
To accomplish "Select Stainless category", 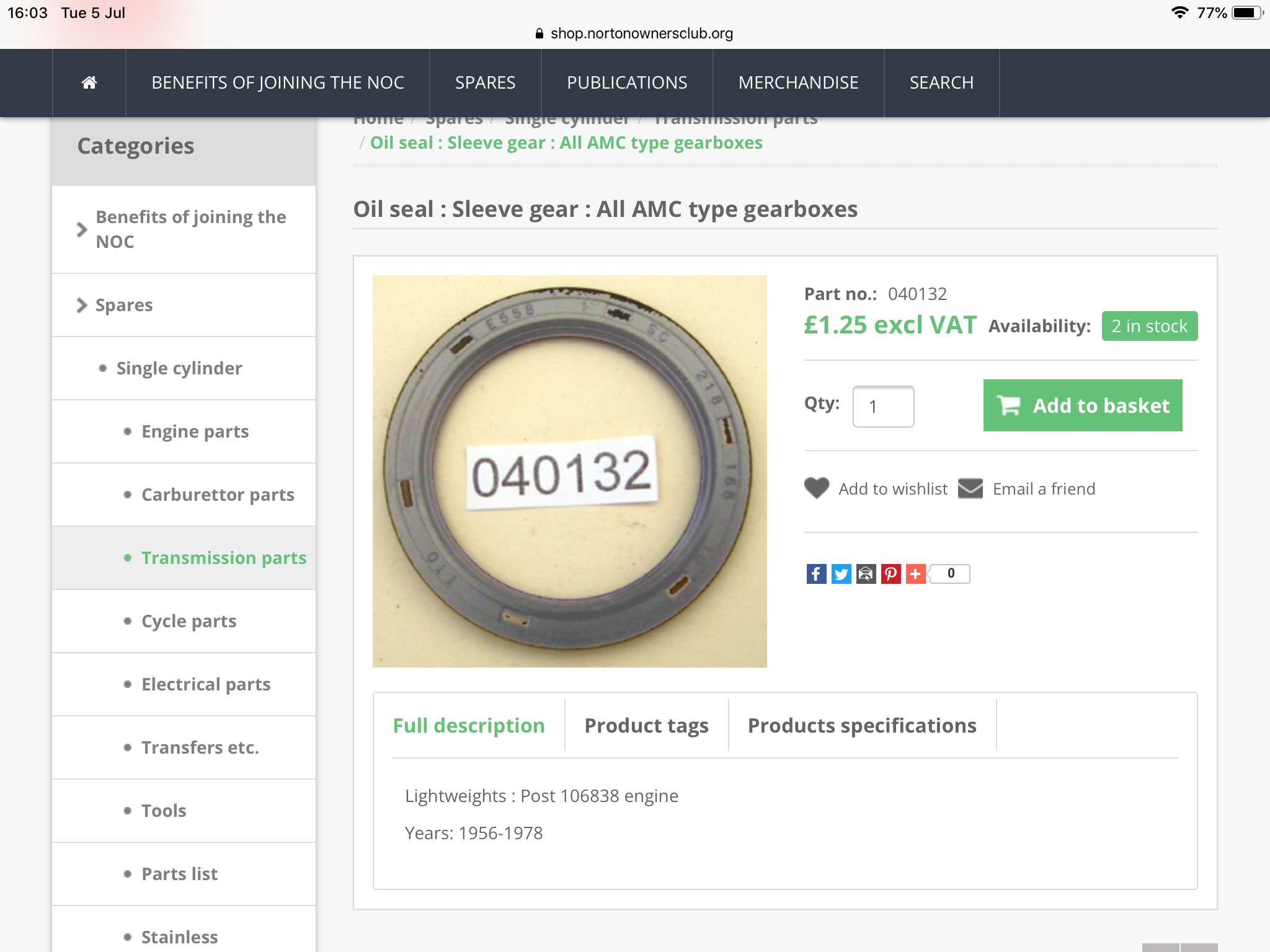I will pos(179,937).
